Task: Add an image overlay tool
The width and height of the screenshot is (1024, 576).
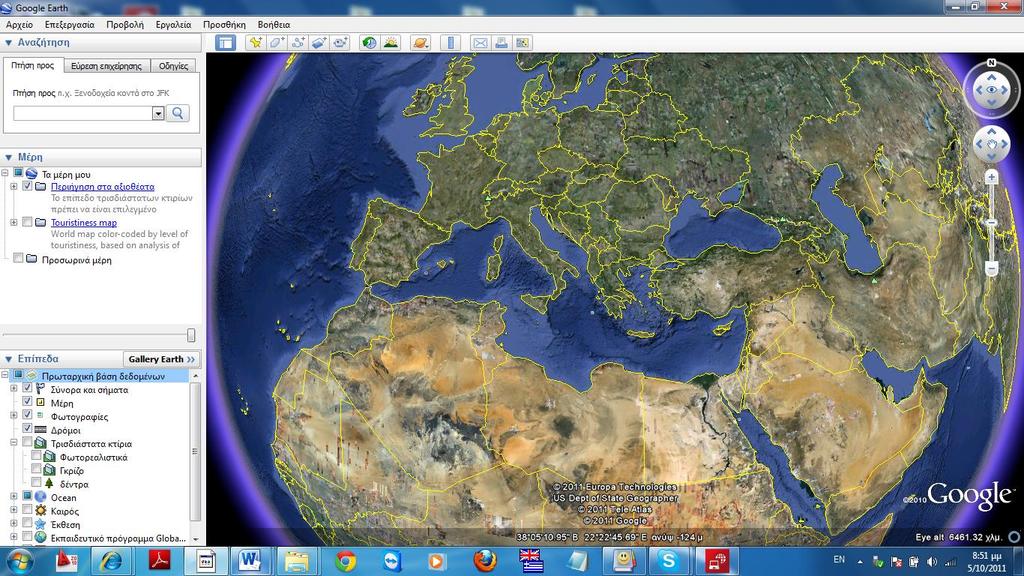Action: coord(319,43)
